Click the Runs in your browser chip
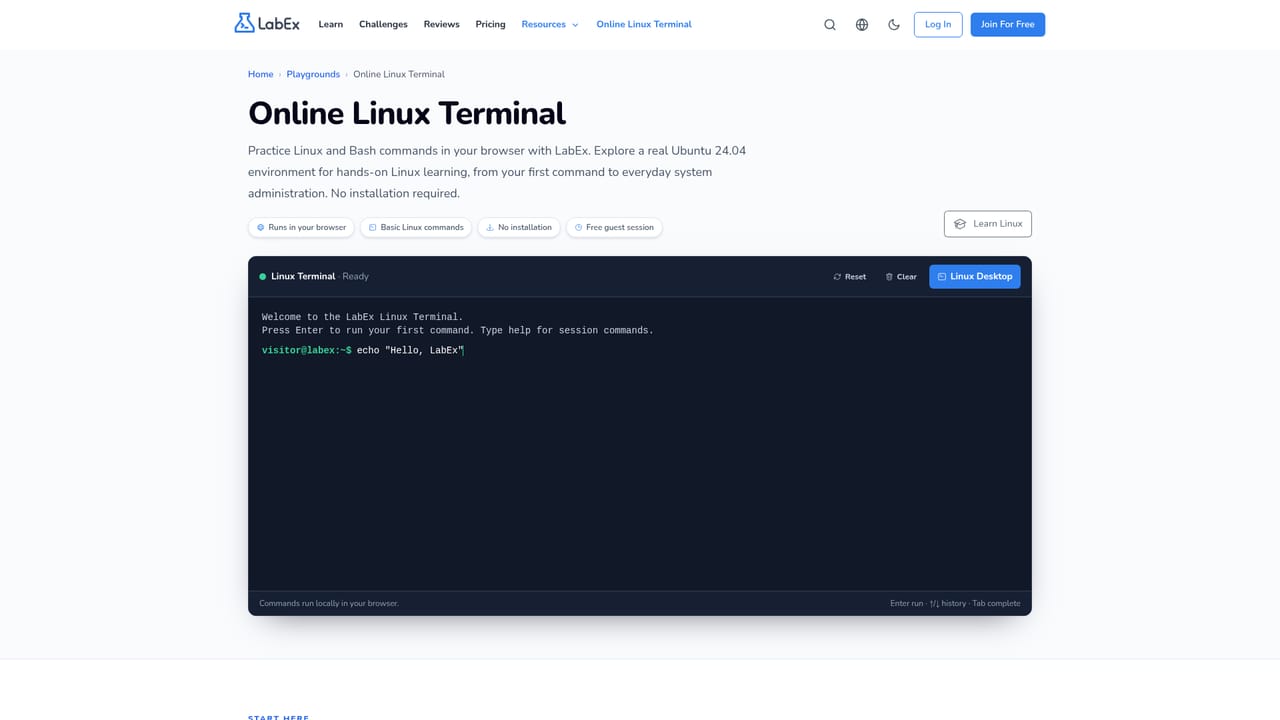Screen dimensions: 1280x720 click(x=301, y=227)
